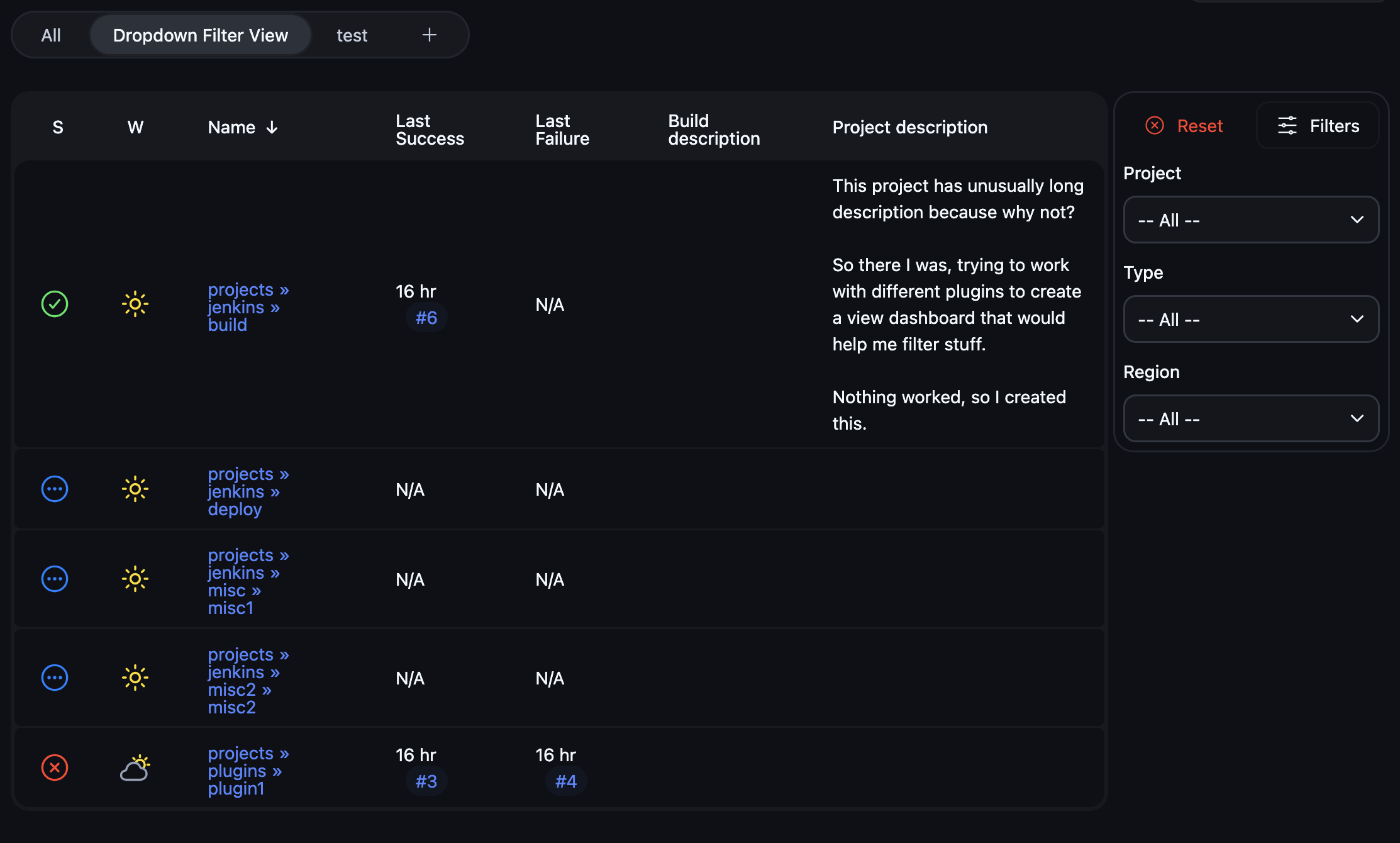
Task: Click the red failure status icon for plugin1
Action: tap(55, 768)
